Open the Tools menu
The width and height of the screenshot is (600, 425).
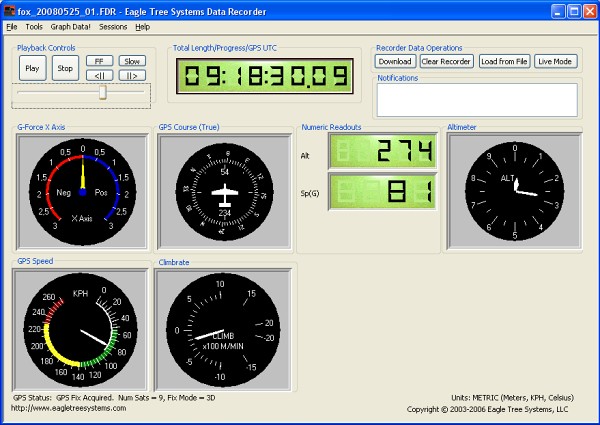34,26
